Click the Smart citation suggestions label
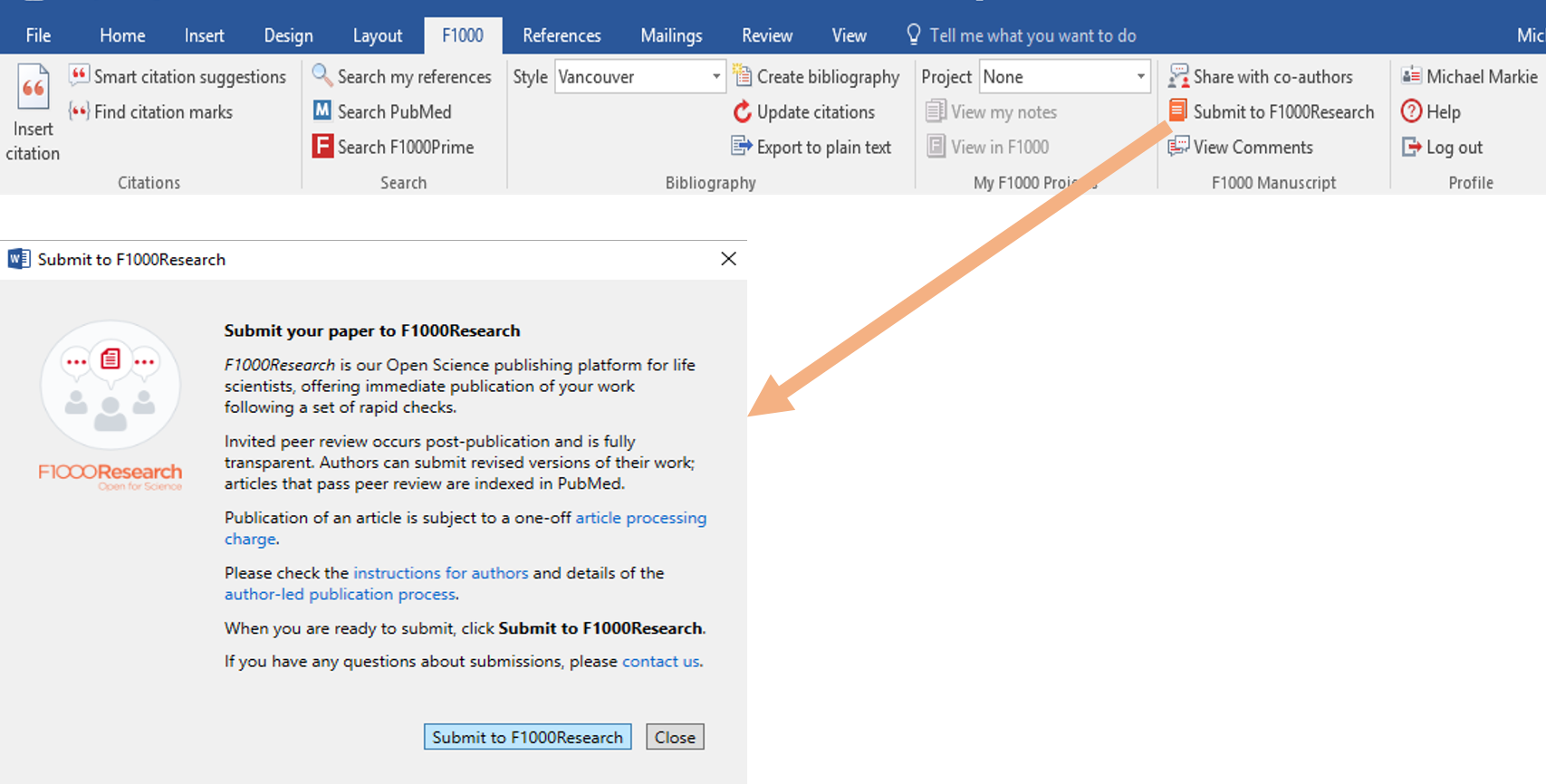1546x784 pixels. 190,77
